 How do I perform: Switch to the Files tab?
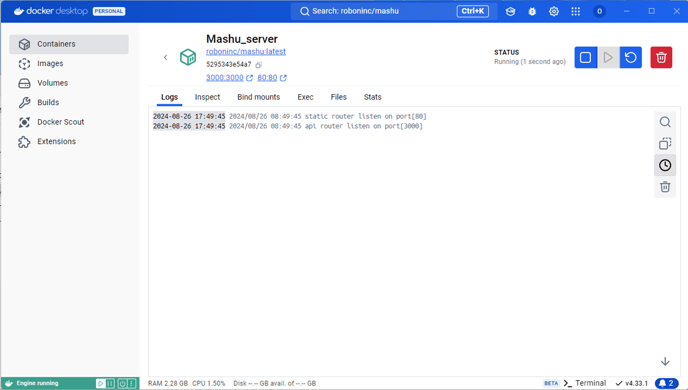coord(338,97)
